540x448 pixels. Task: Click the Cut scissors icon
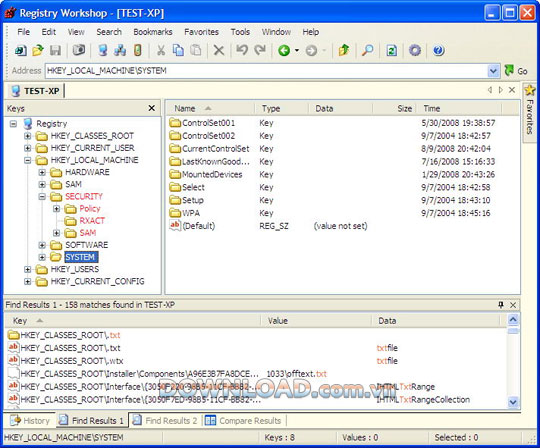[161, 51]
